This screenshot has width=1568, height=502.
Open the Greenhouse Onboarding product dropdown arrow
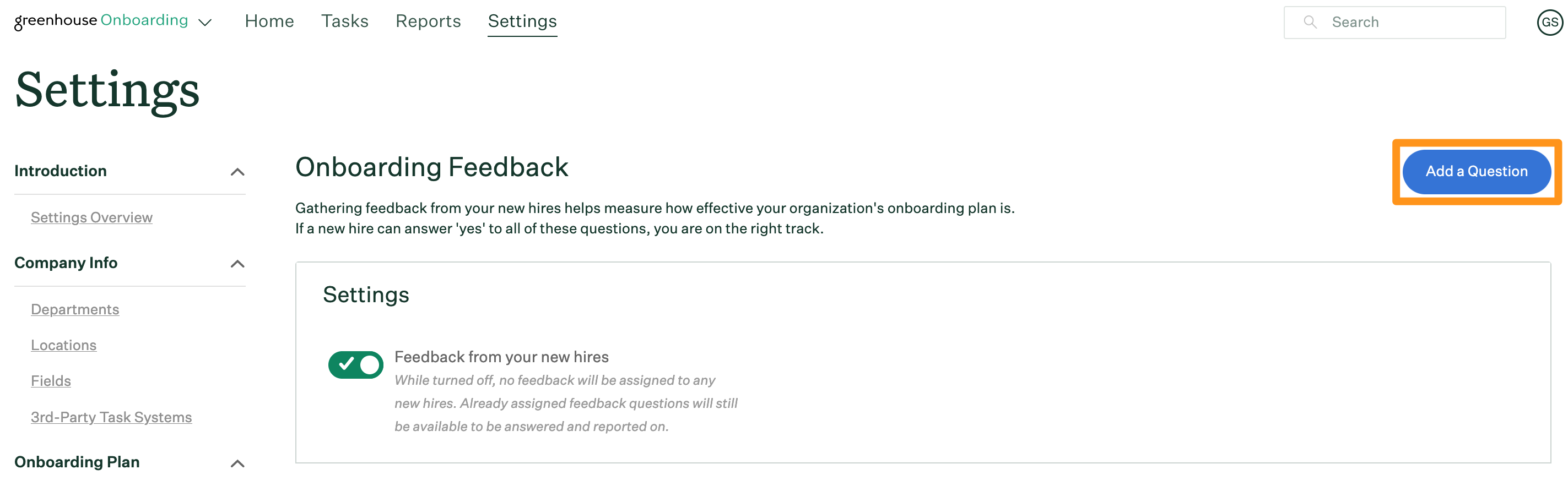(205, 23)
